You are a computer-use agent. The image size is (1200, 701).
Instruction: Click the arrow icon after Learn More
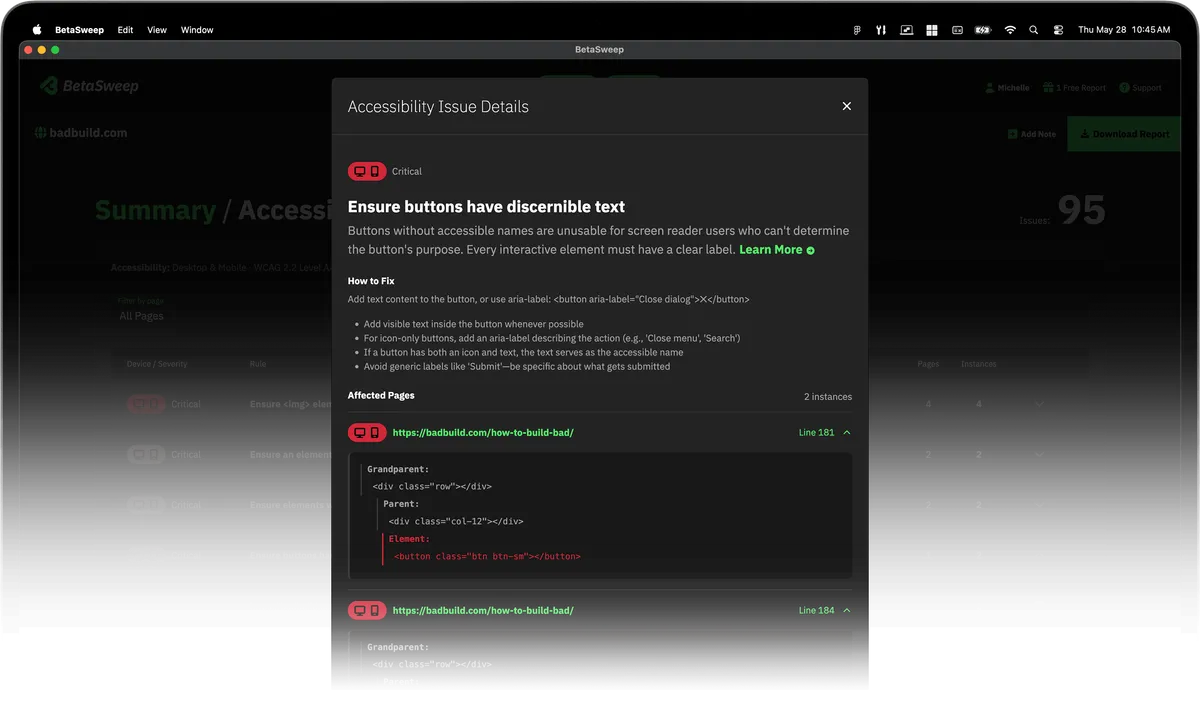click(x=810, y=250)
